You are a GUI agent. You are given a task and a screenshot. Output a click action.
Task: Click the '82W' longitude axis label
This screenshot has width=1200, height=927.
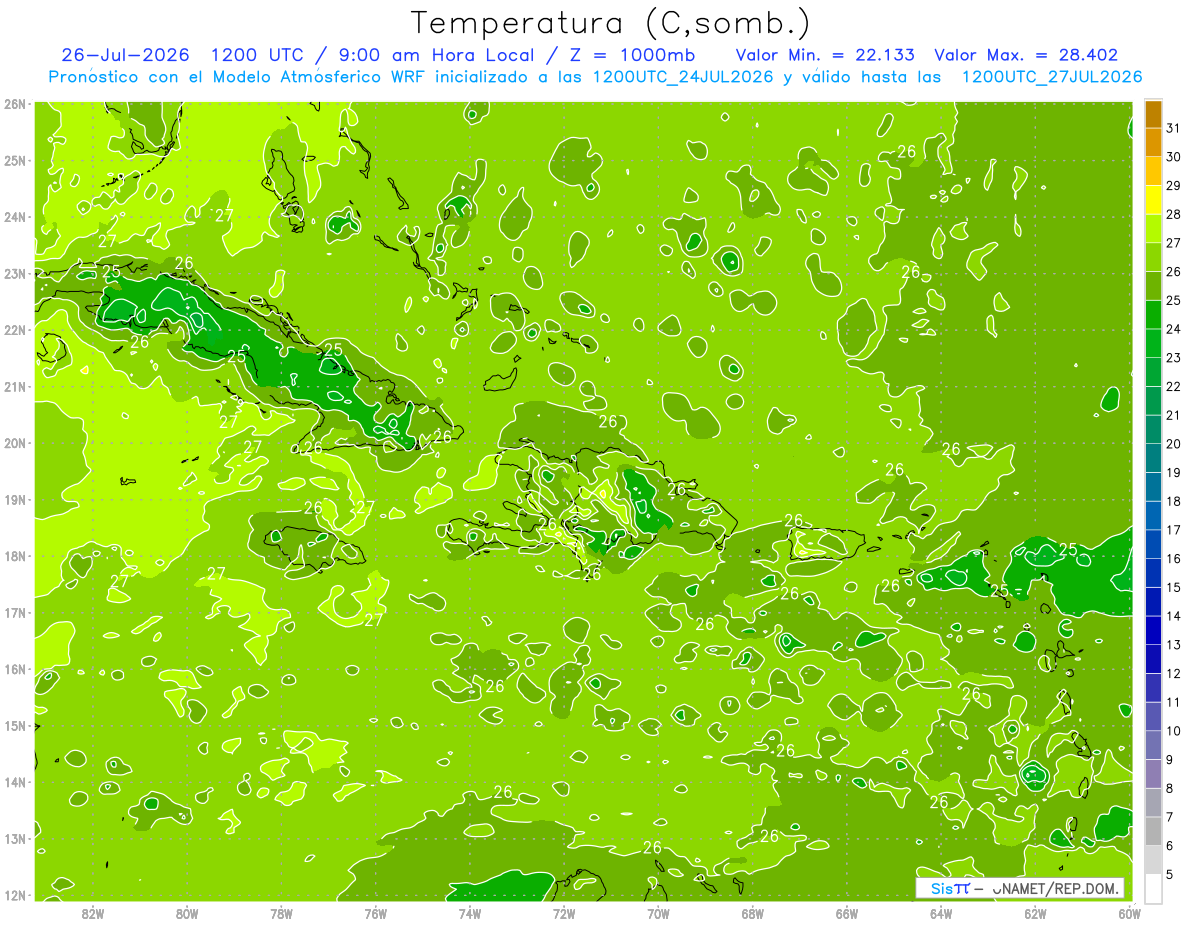(93, 913)
